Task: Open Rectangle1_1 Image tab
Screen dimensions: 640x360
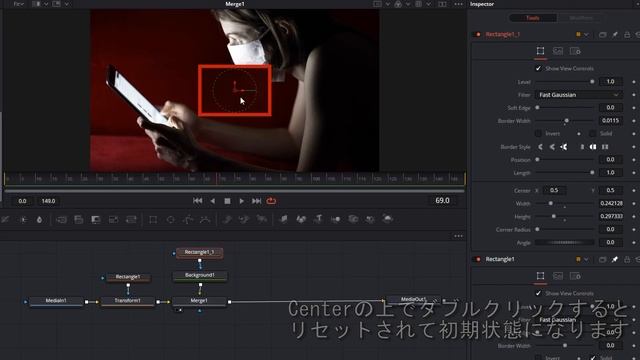Action: [558, 51]
